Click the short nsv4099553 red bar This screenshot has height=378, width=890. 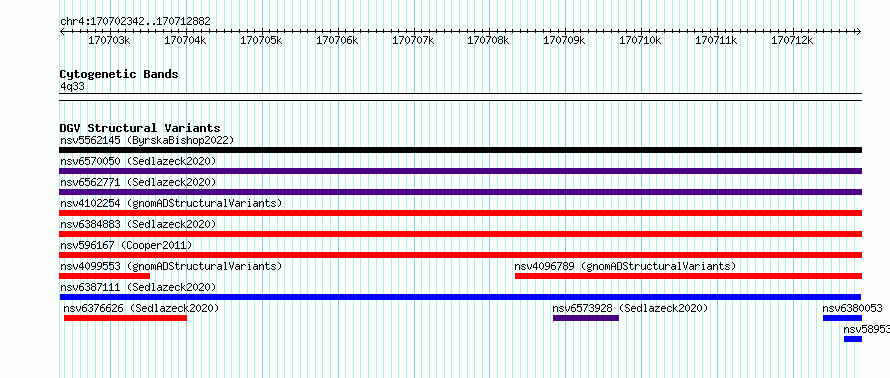[104, 276]
